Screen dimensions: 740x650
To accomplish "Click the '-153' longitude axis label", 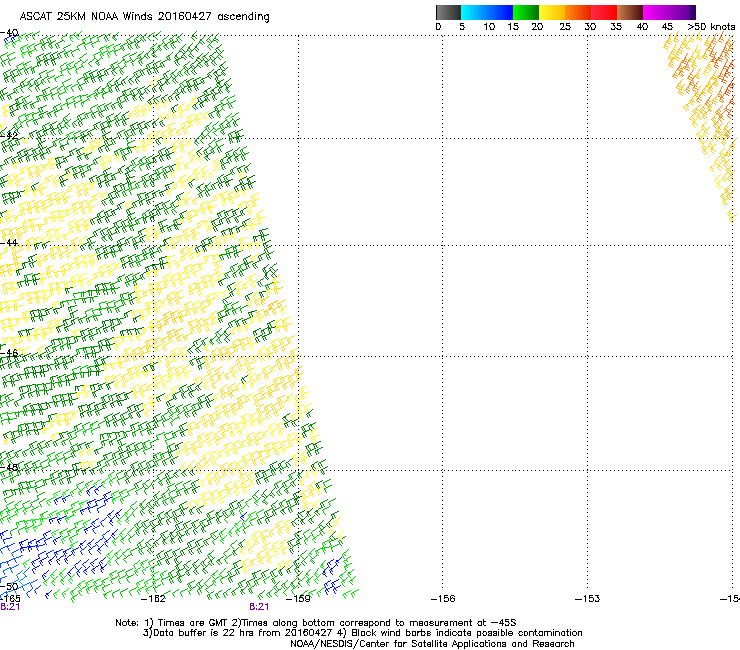I will (x=587, y=599).
